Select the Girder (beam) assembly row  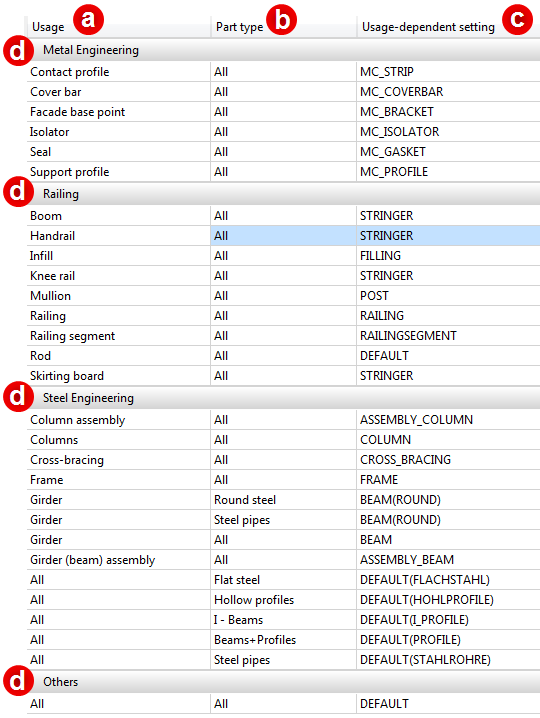click(284, 560)
